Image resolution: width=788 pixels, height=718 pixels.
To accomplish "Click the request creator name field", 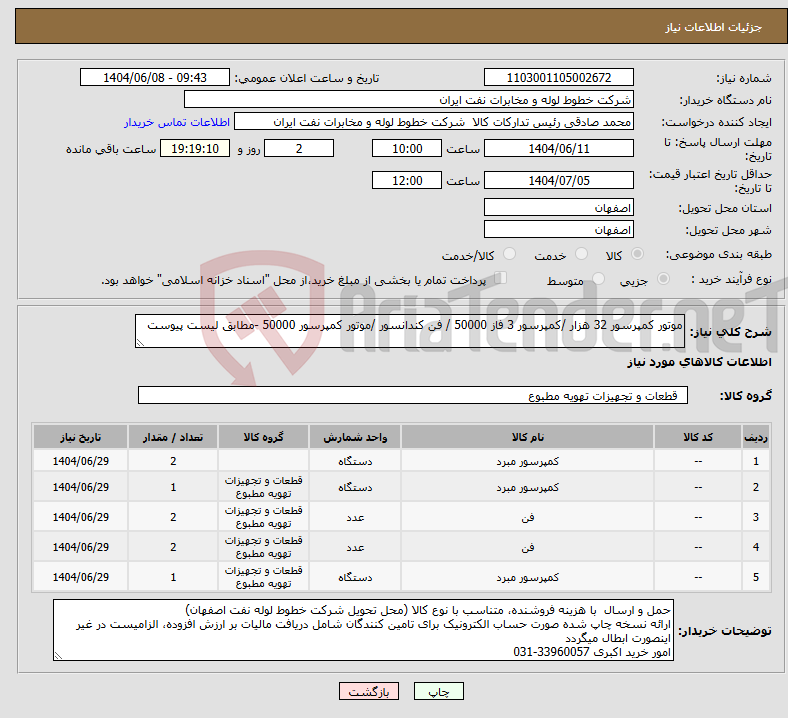I will click(434, 122).
